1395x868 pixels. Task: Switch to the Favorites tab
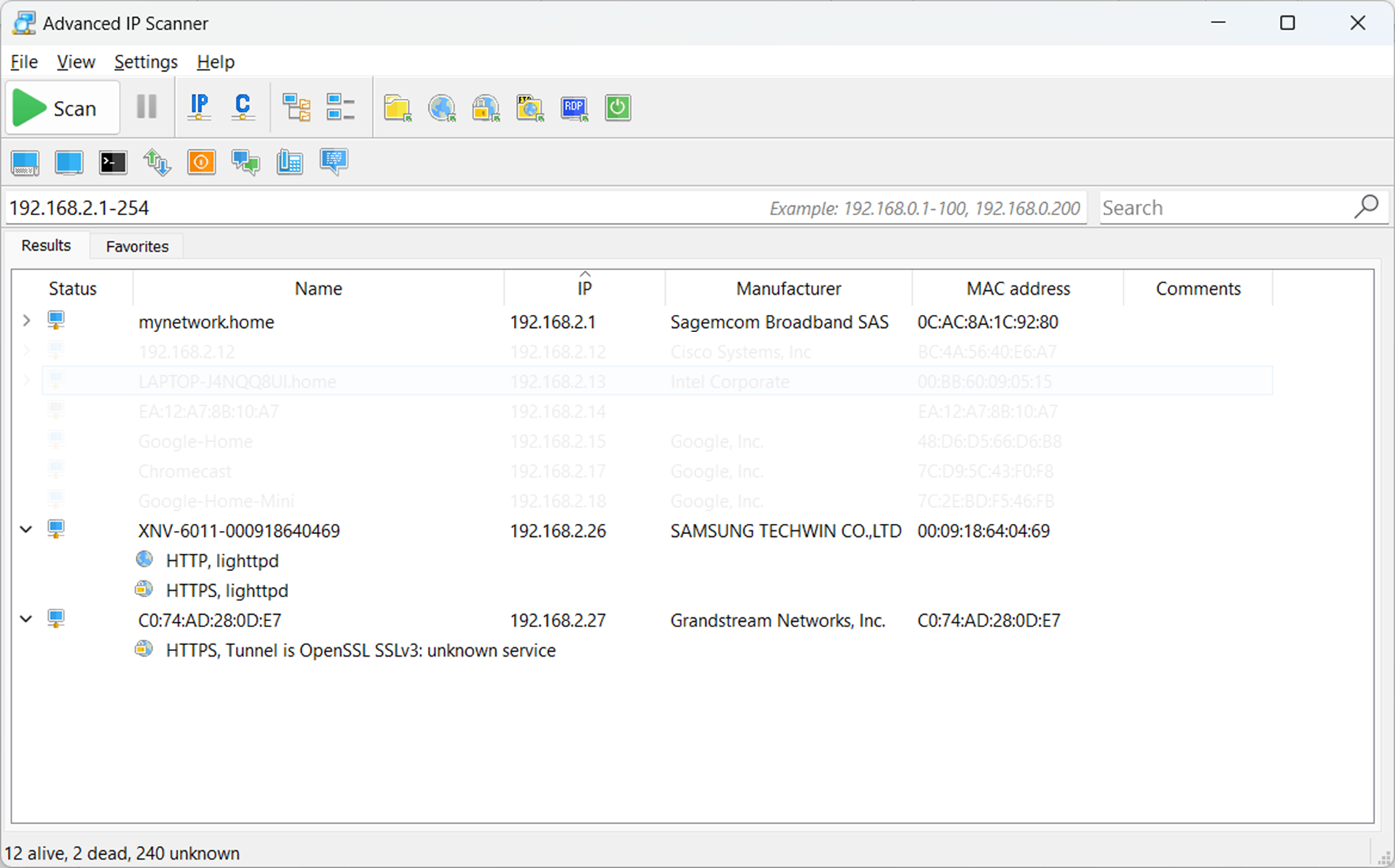click(x=137, y=246)
